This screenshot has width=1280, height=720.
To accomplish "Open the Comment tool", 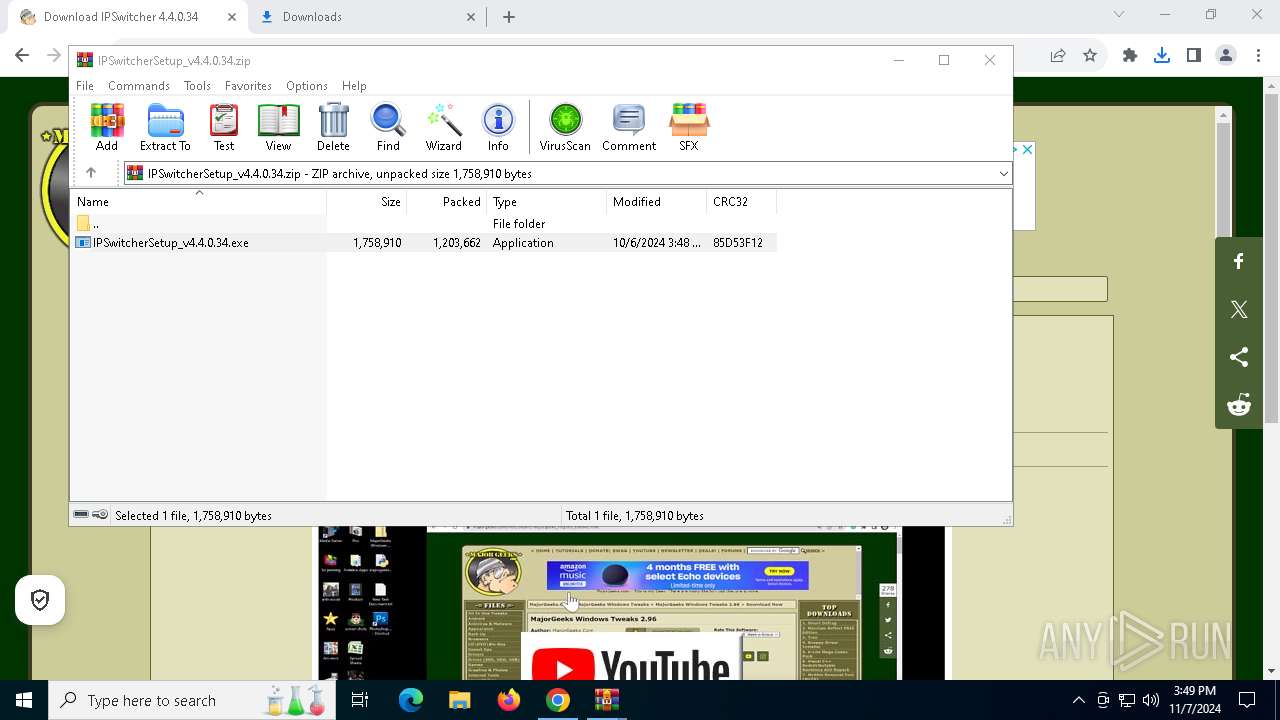I will pyautogui.click(x=629, y=127).
